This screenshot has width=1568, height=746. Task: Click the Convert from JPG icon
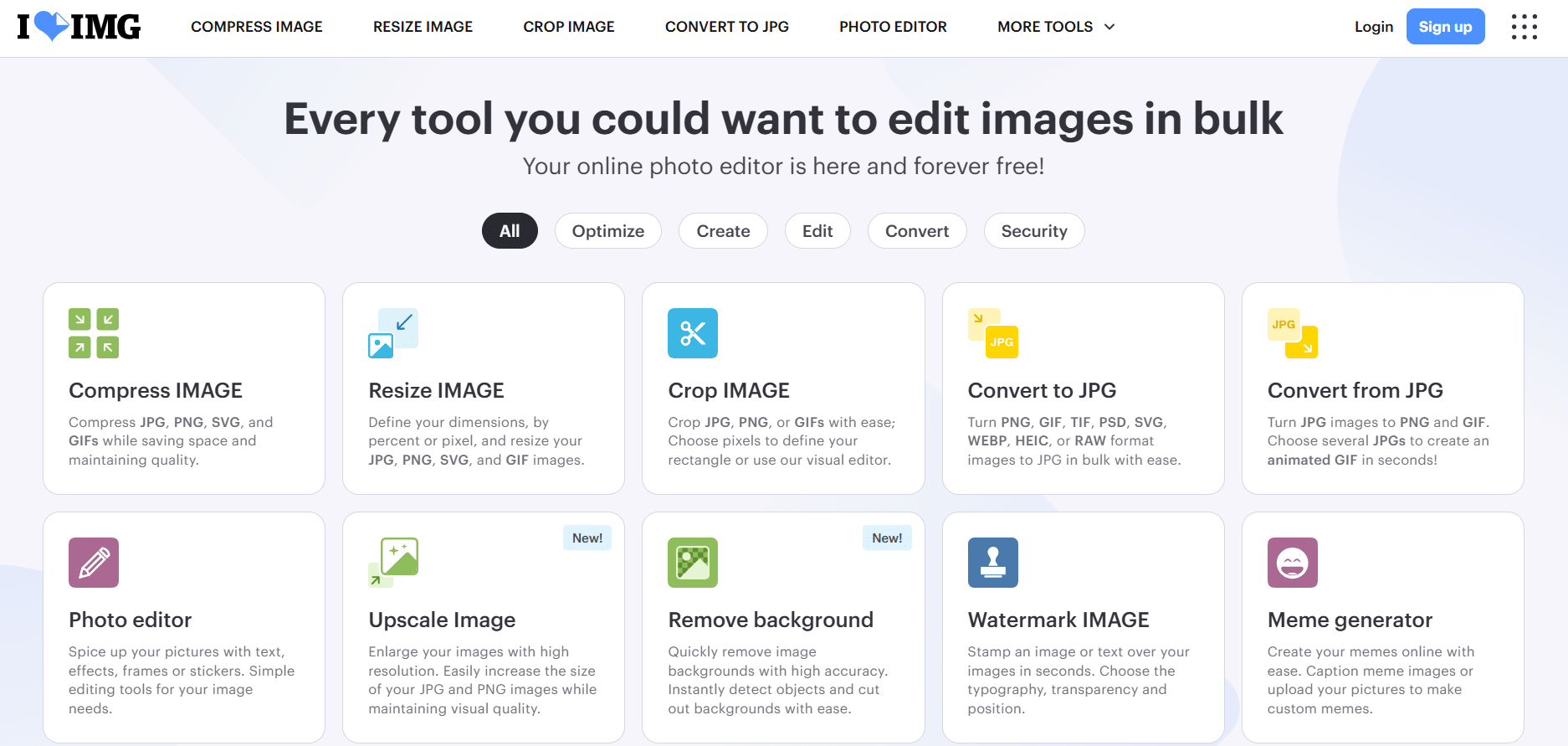point(1293,333)
